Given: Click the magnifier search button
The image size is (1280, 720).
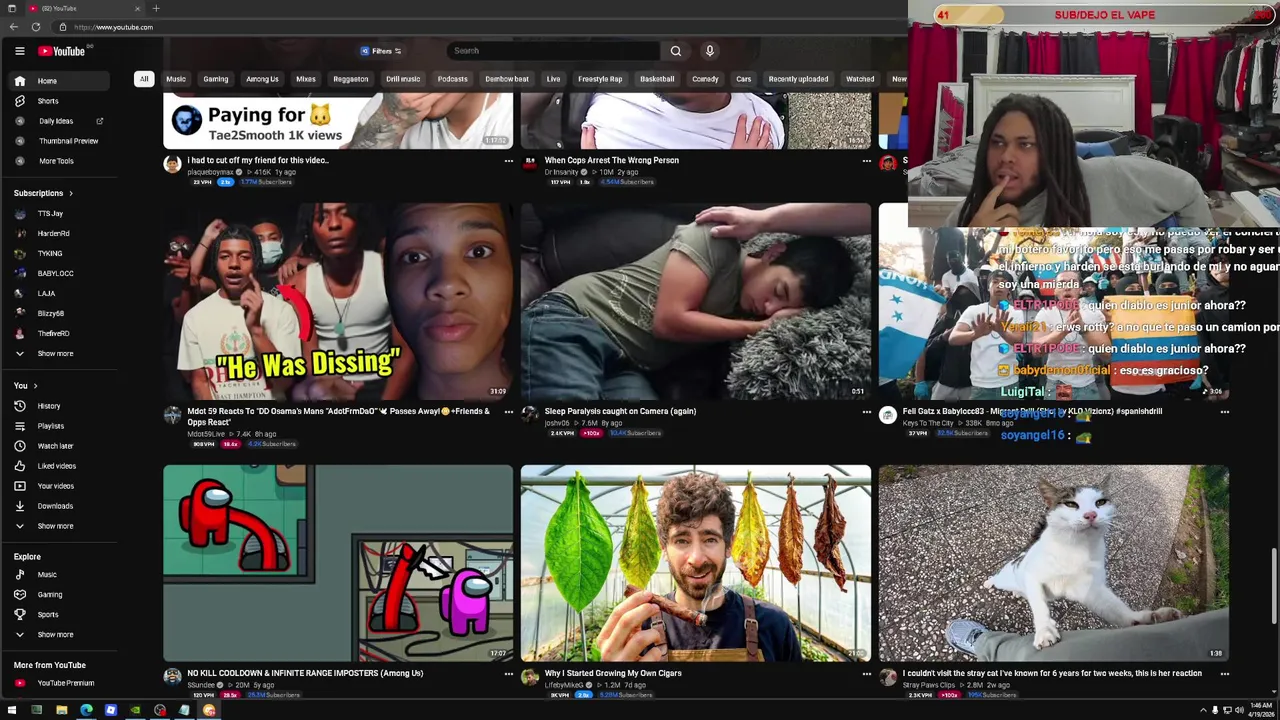Looking at the screenshot, I should (x=676, y=51).
